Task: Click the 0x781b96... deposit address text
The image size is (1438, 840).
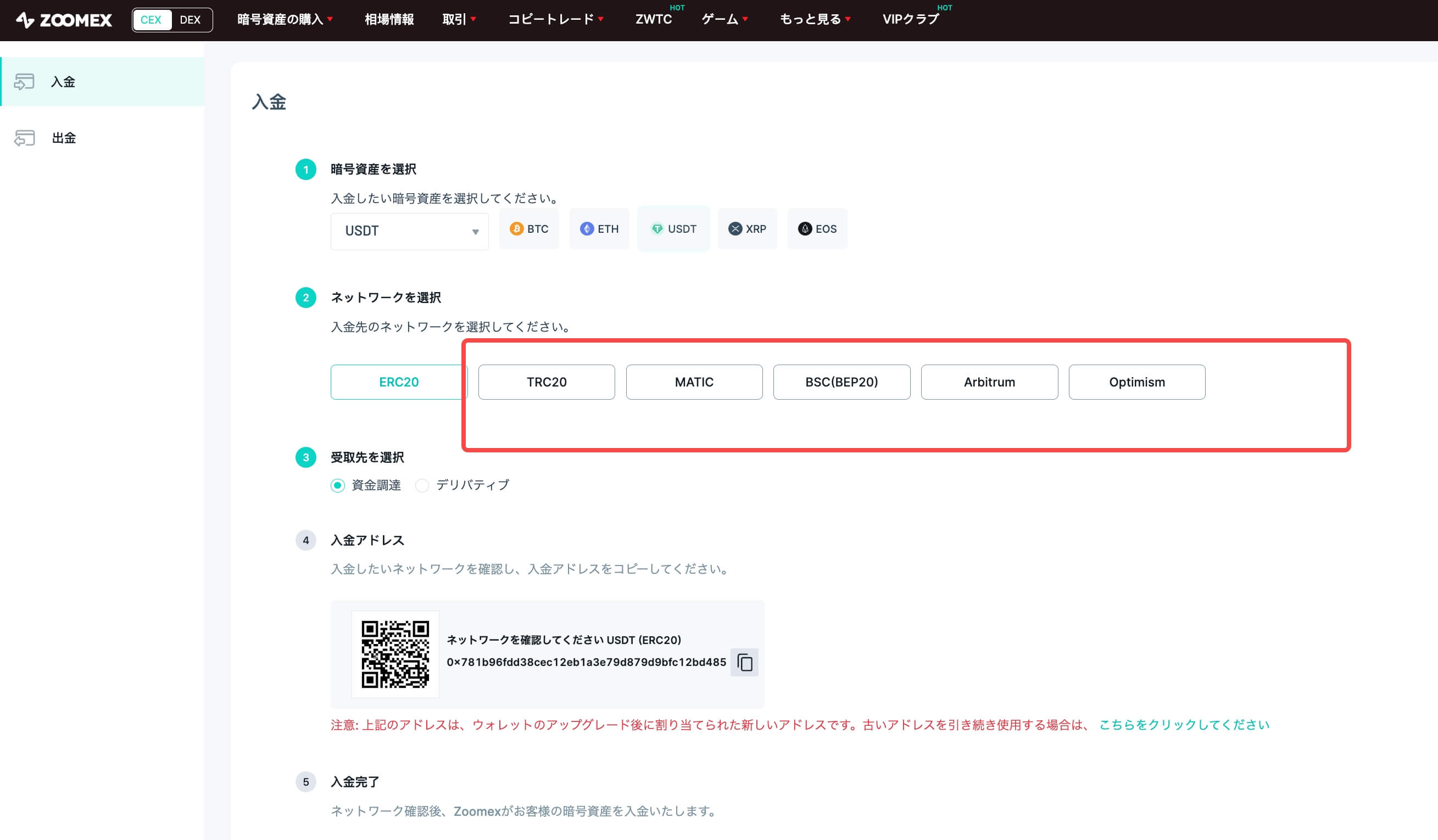Action: pos(587,662)
